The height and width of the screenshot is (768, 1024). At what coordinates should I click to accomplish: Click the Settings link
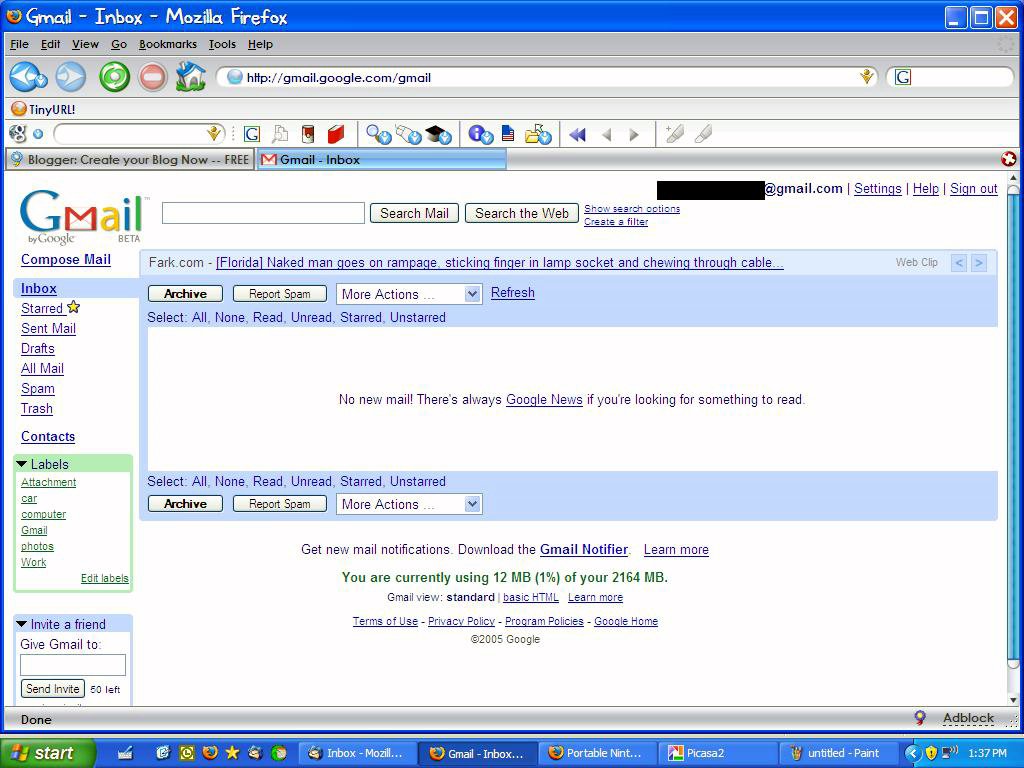point(878,189)
